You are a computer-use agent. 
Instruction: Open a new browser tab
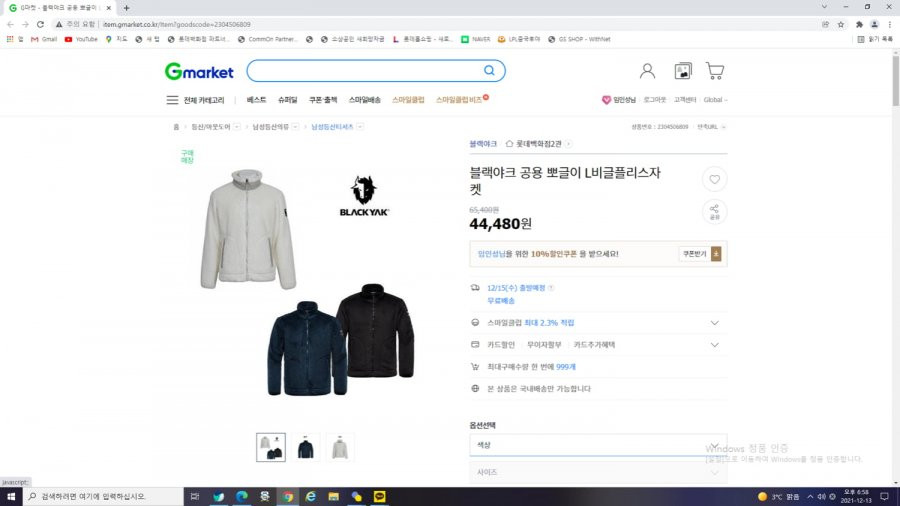pos(126,8)
